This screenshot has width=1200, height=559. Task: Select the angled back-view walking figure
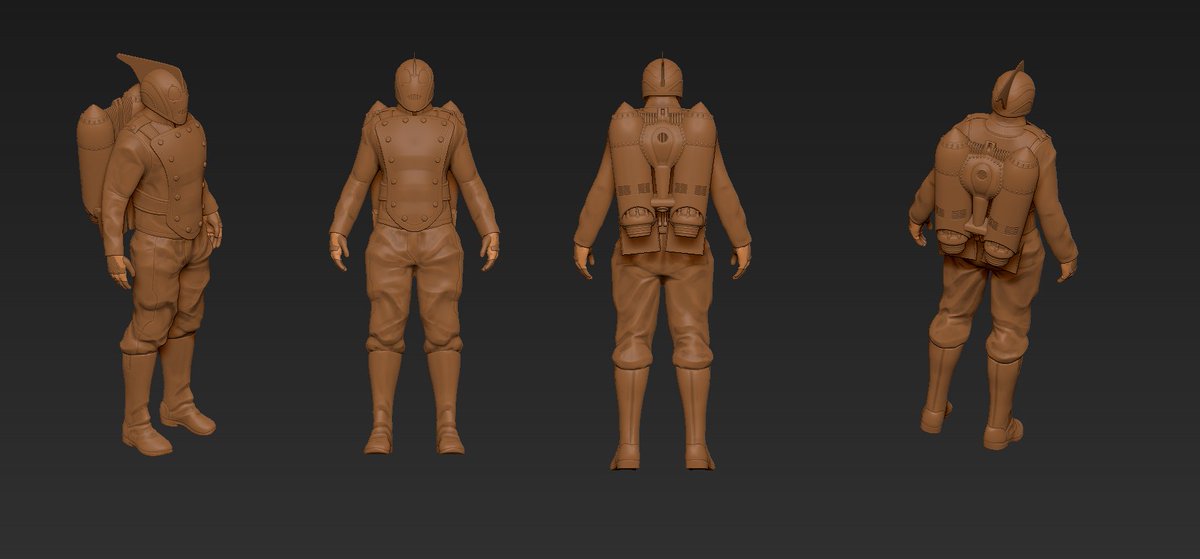coord(992,255)
